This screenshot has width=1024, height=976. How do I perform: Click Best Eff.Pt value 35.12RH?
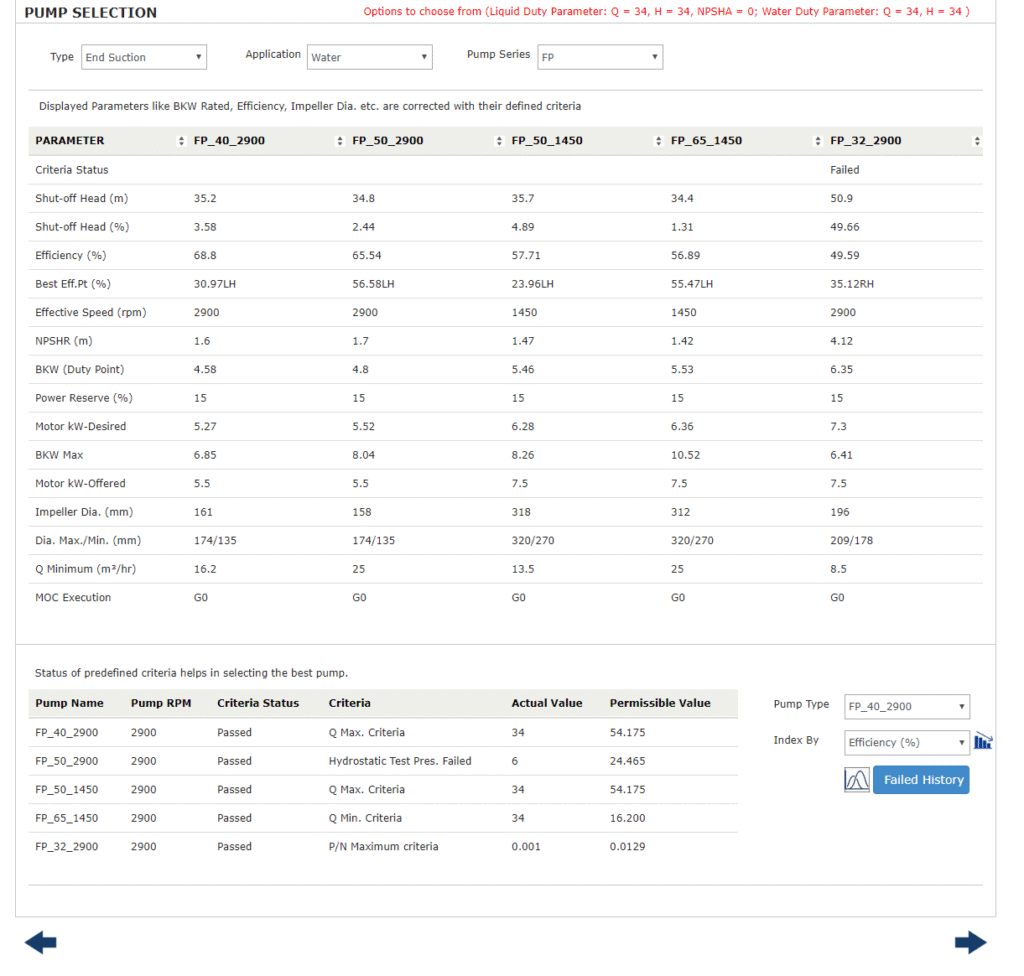852,284
